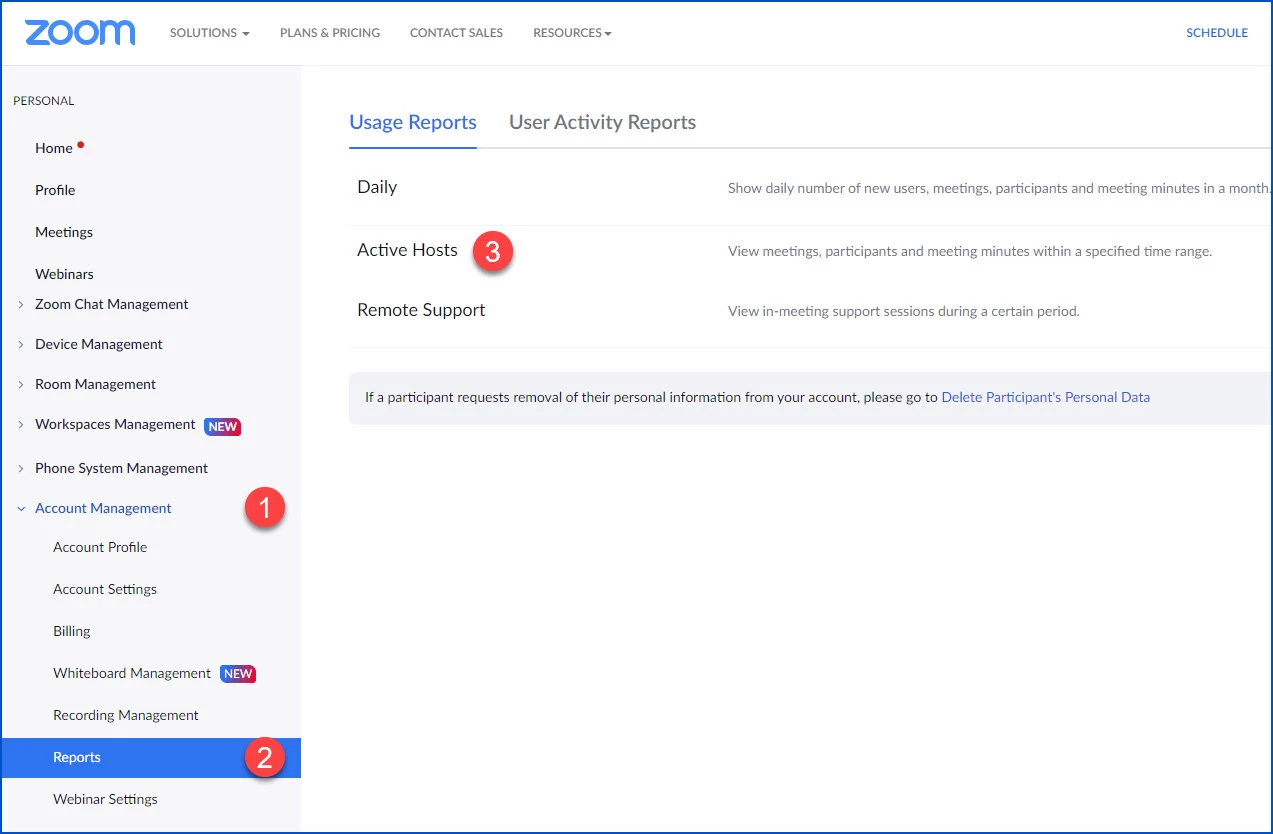Viewport: 1273px width, 834px height.
Task: Open Whiteboard Management
Action: (132, 673)
